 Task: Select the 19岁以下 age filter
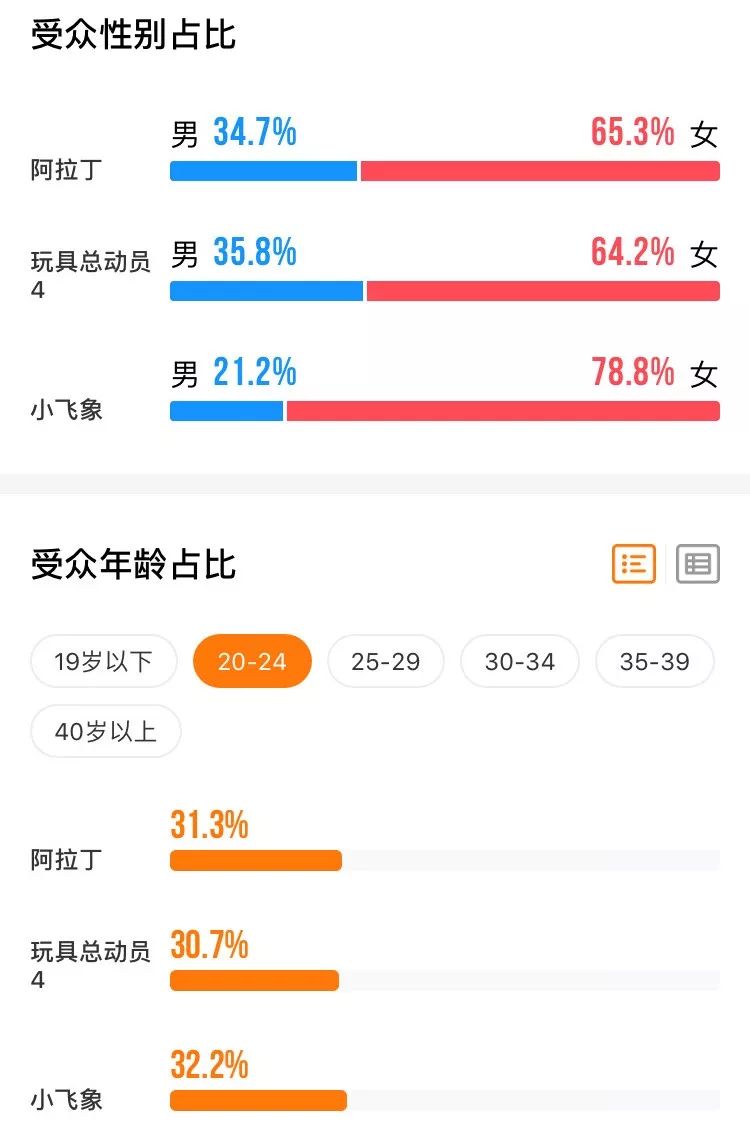point(104,661)
